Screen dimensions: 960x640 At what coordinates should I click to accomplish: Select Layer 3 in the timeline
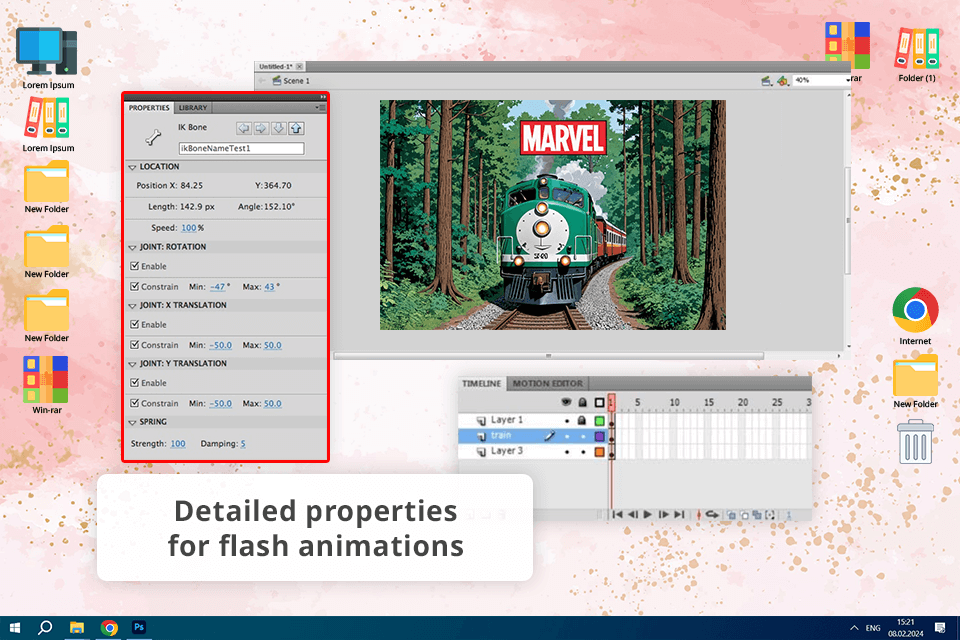click(506, 451)
